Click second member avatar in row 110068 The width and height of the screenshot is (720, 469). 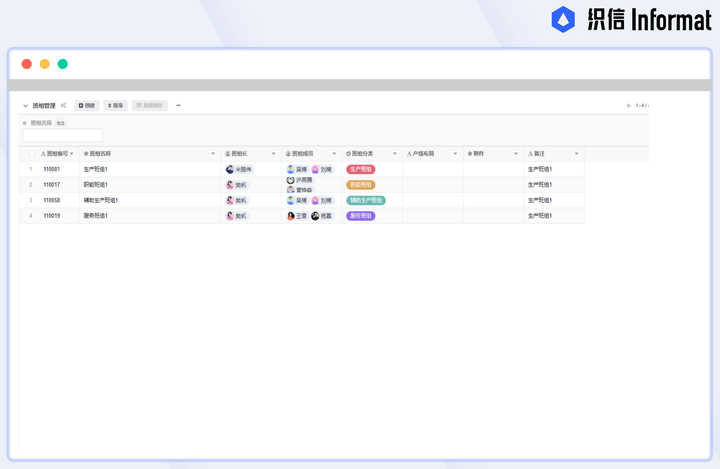point(315,200)
